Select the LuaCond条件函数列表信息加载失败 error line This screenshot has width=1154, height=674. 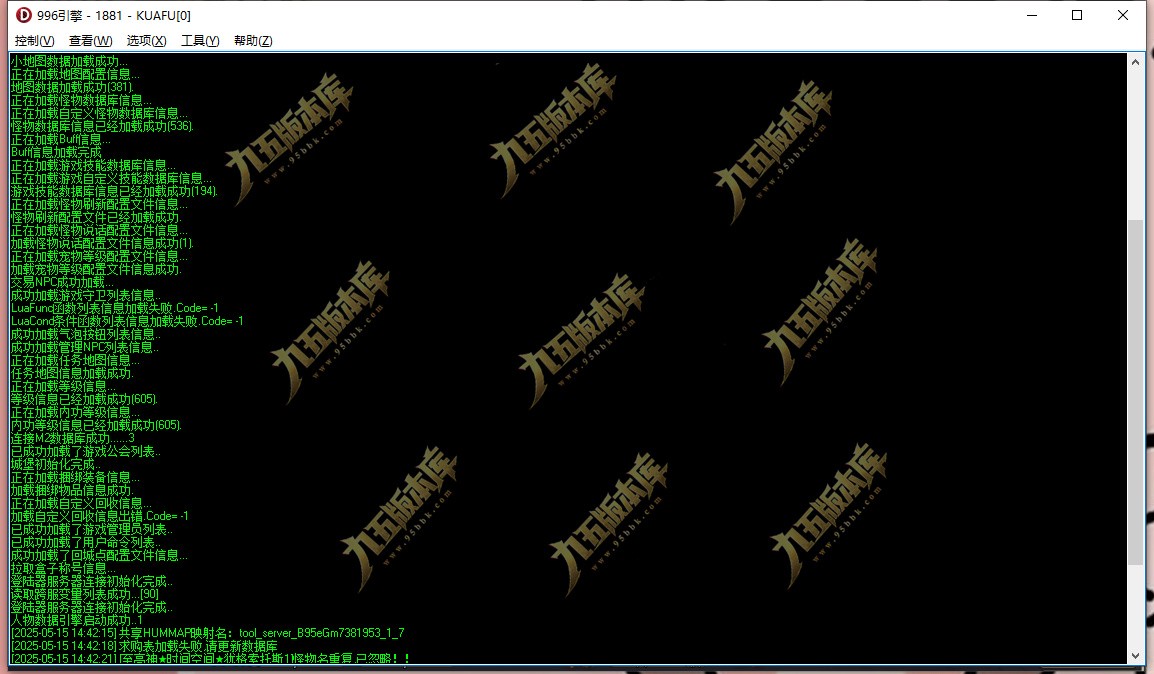click(127, 322)
